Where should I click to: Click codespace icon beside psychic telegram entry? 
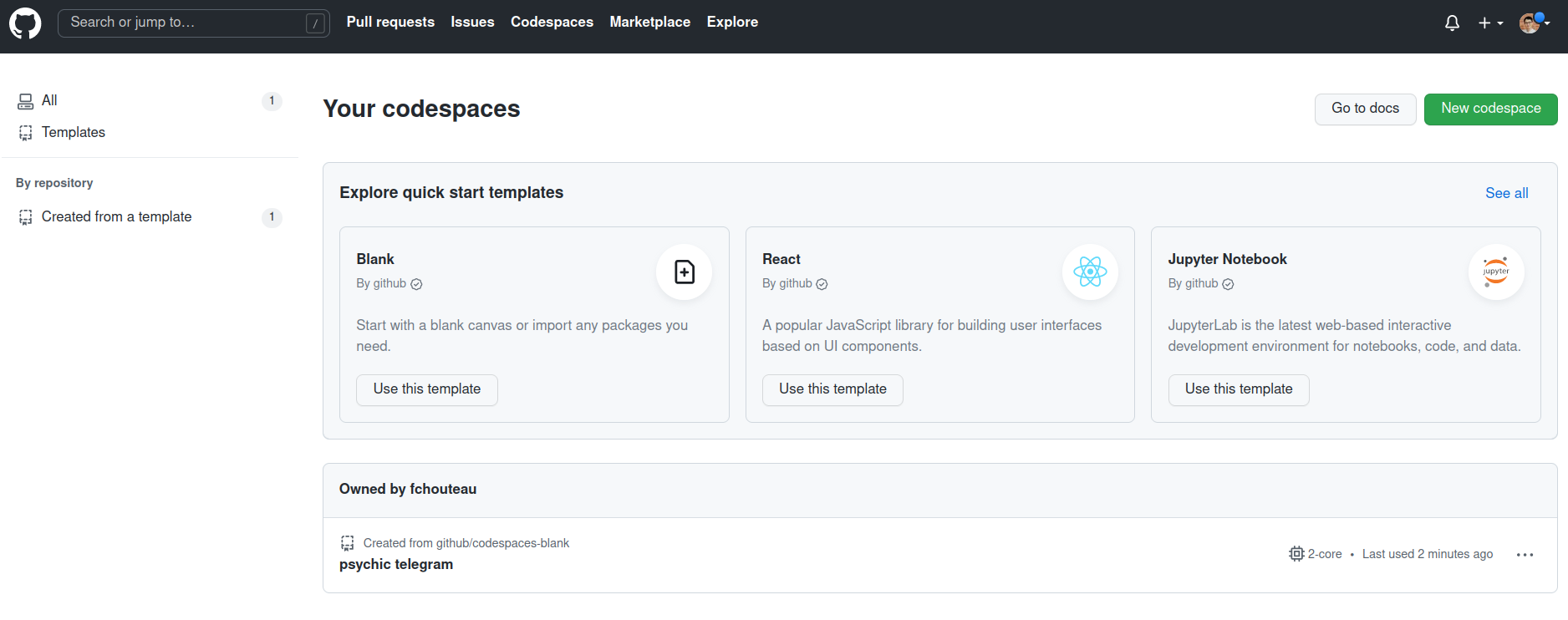tap(348, 543)
